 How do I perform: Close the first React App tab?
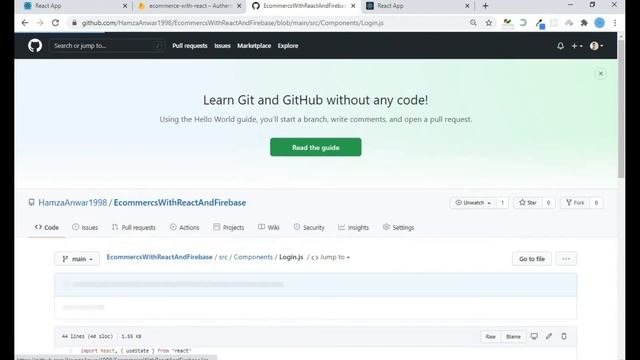click(125, 6)
